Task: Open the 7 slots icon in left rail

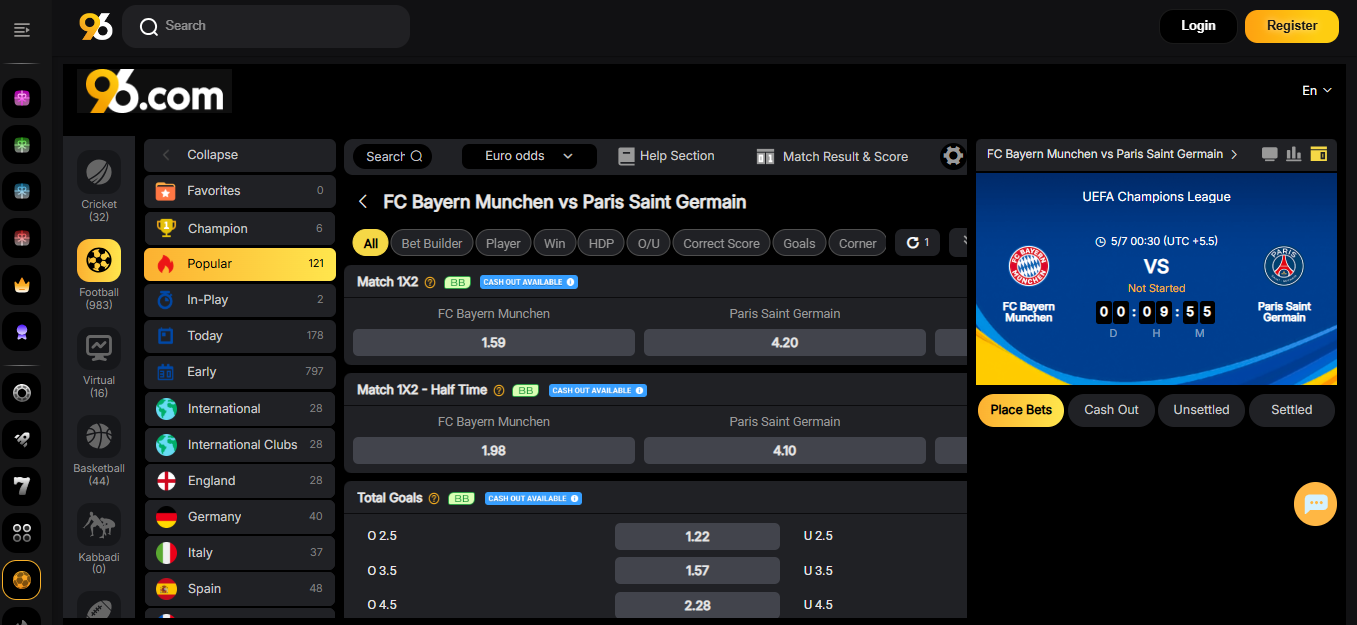Action: (x=22, y=486)
